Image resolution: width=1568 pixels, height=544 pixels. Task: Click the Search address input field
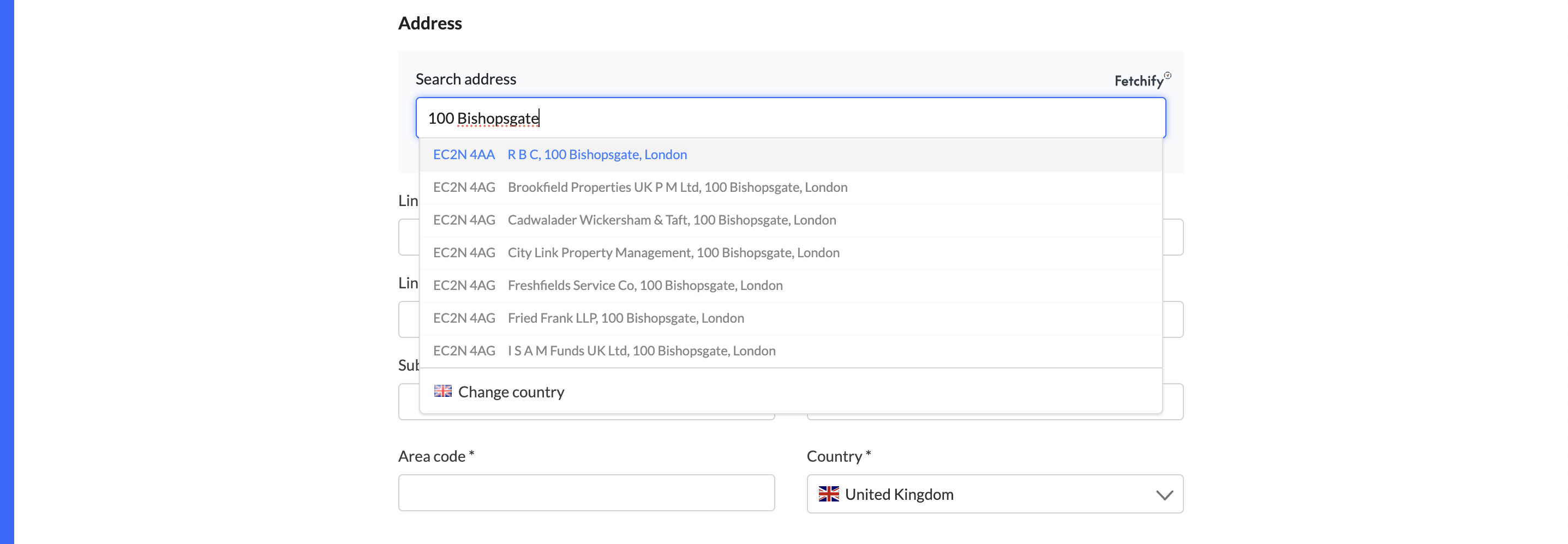tap(790, 118)
